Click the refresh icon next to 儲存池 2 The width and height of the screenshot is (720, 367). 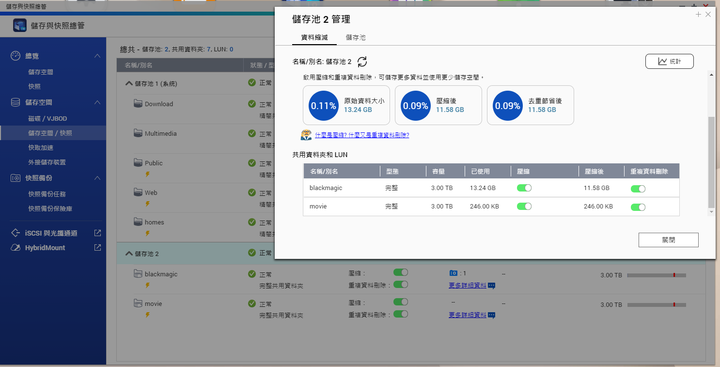click(x=362, y=62)
